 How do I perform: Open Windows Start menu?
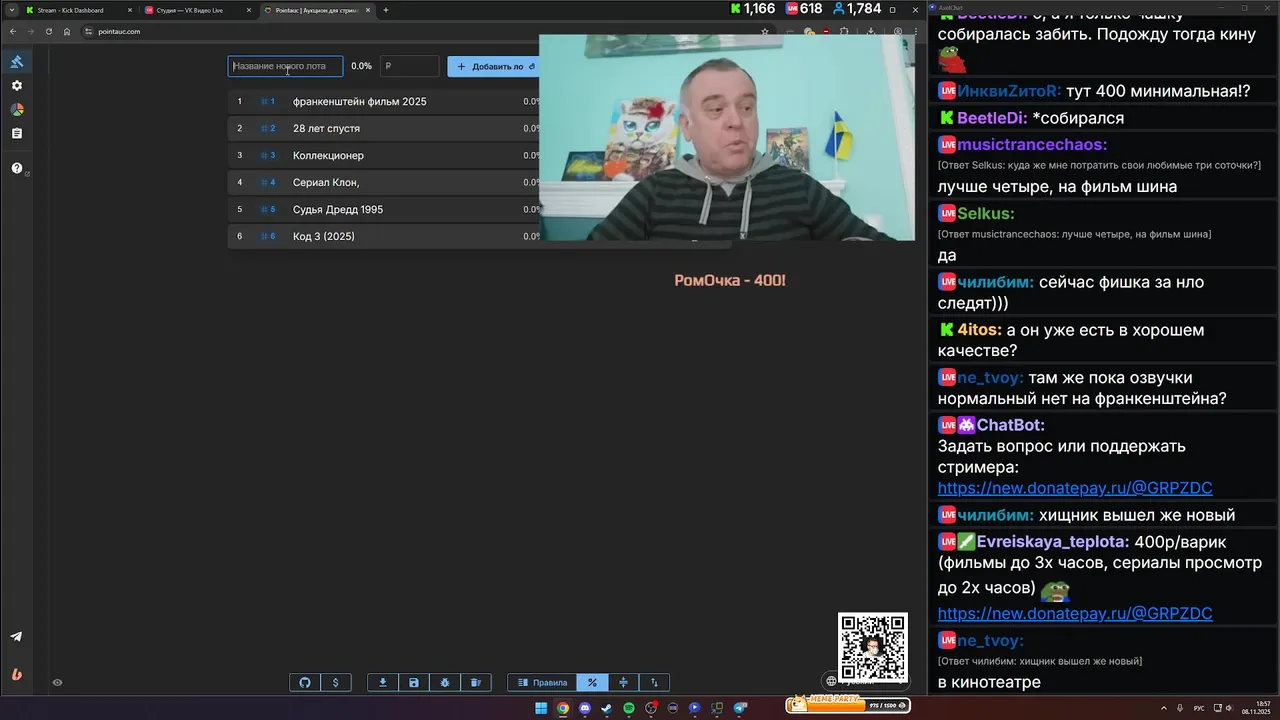(x=541, y=708)
